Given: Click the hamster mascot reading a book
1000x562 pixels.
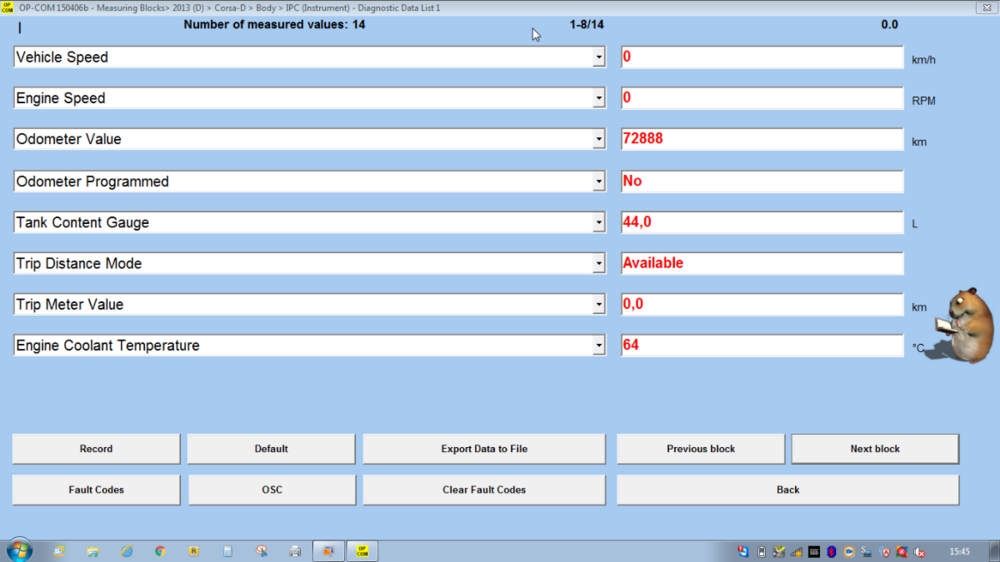Looking at the screenshot, I should point(964,325).
